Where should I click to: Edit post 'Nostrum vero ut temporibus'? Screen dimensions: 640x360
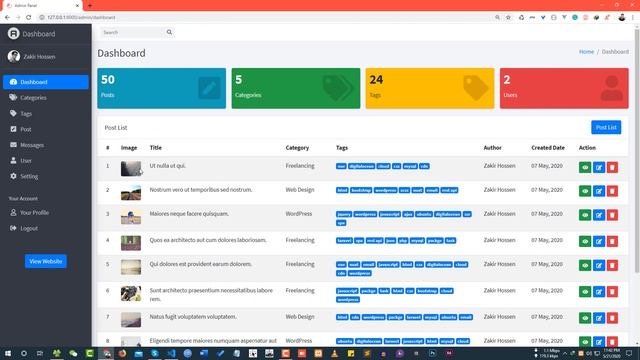[599, 191]
